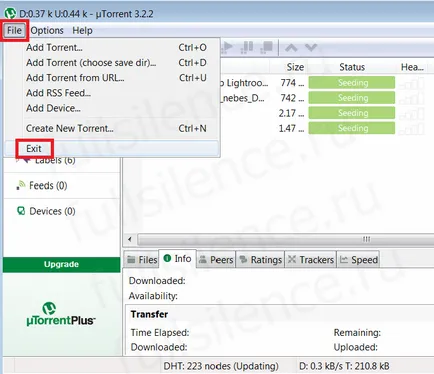Click the 742 size cell
Viewport: 434px width, 374px height.
tap(292, 98)
